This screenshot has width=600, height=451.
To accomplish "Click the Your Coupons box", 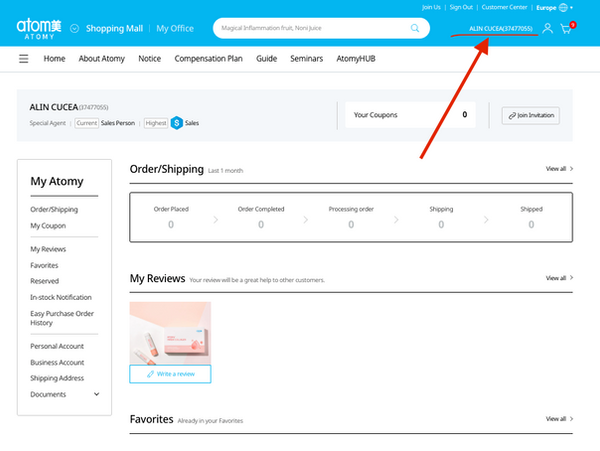I will 410,115.
